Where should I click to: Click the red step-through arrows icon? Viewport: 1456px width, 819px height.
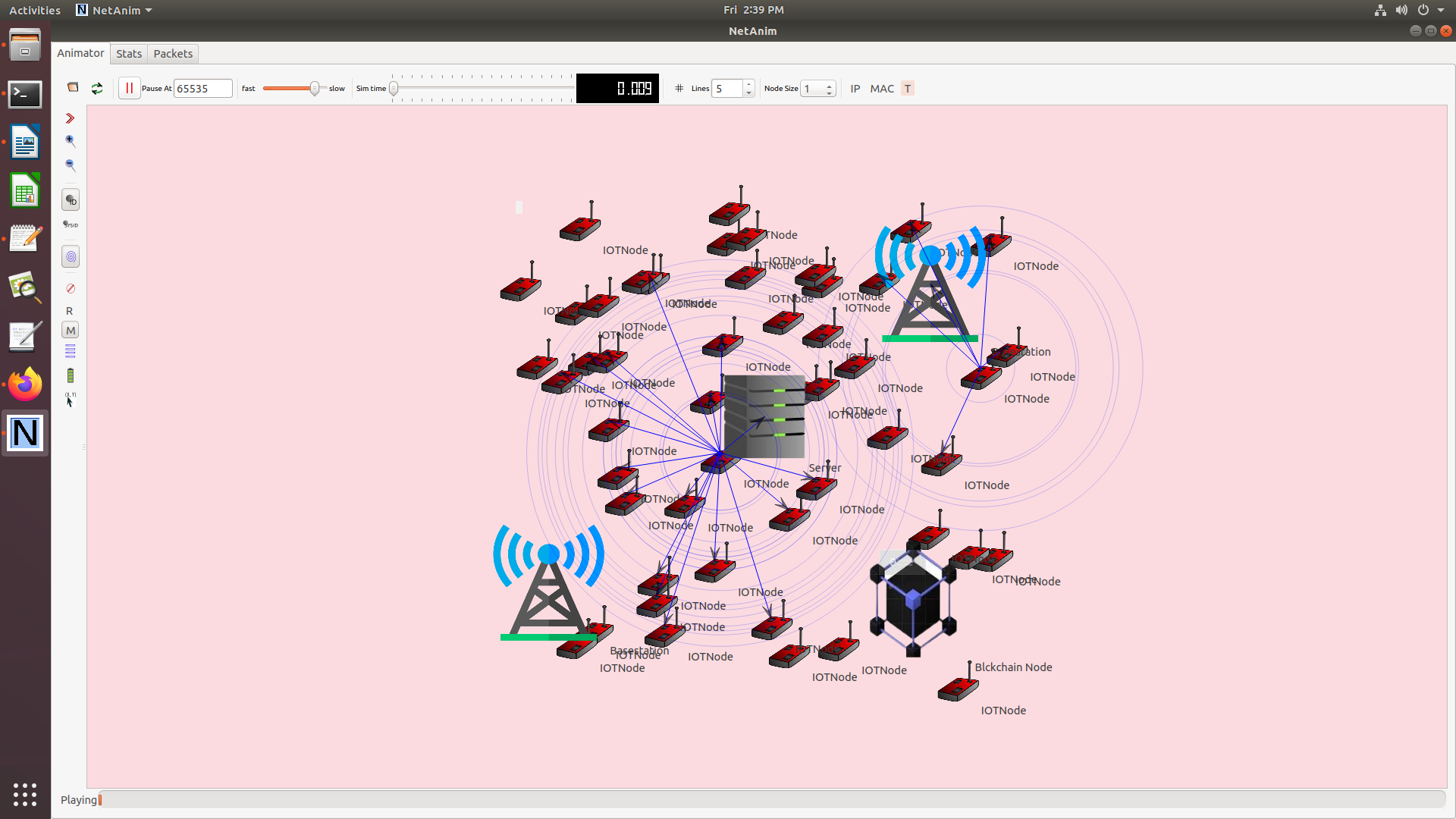(x=70, y=118)
